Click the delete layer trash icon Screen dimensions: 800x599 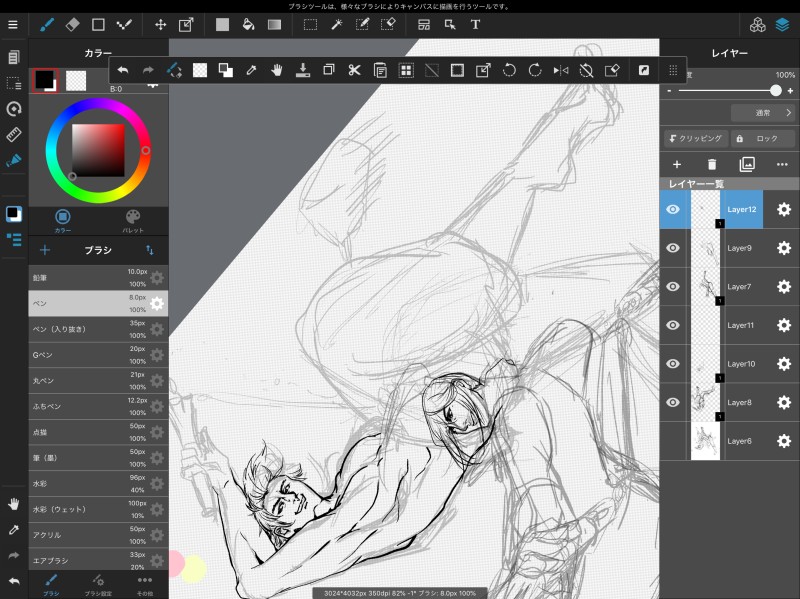pos(712,164)
